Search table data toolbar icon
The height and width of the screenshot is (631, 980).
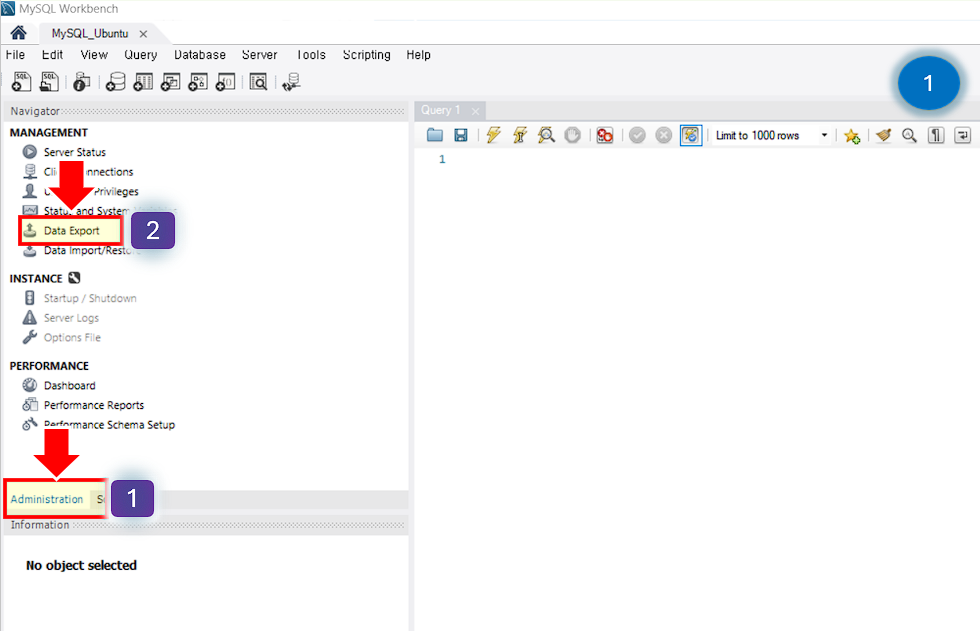click(258, 82)
